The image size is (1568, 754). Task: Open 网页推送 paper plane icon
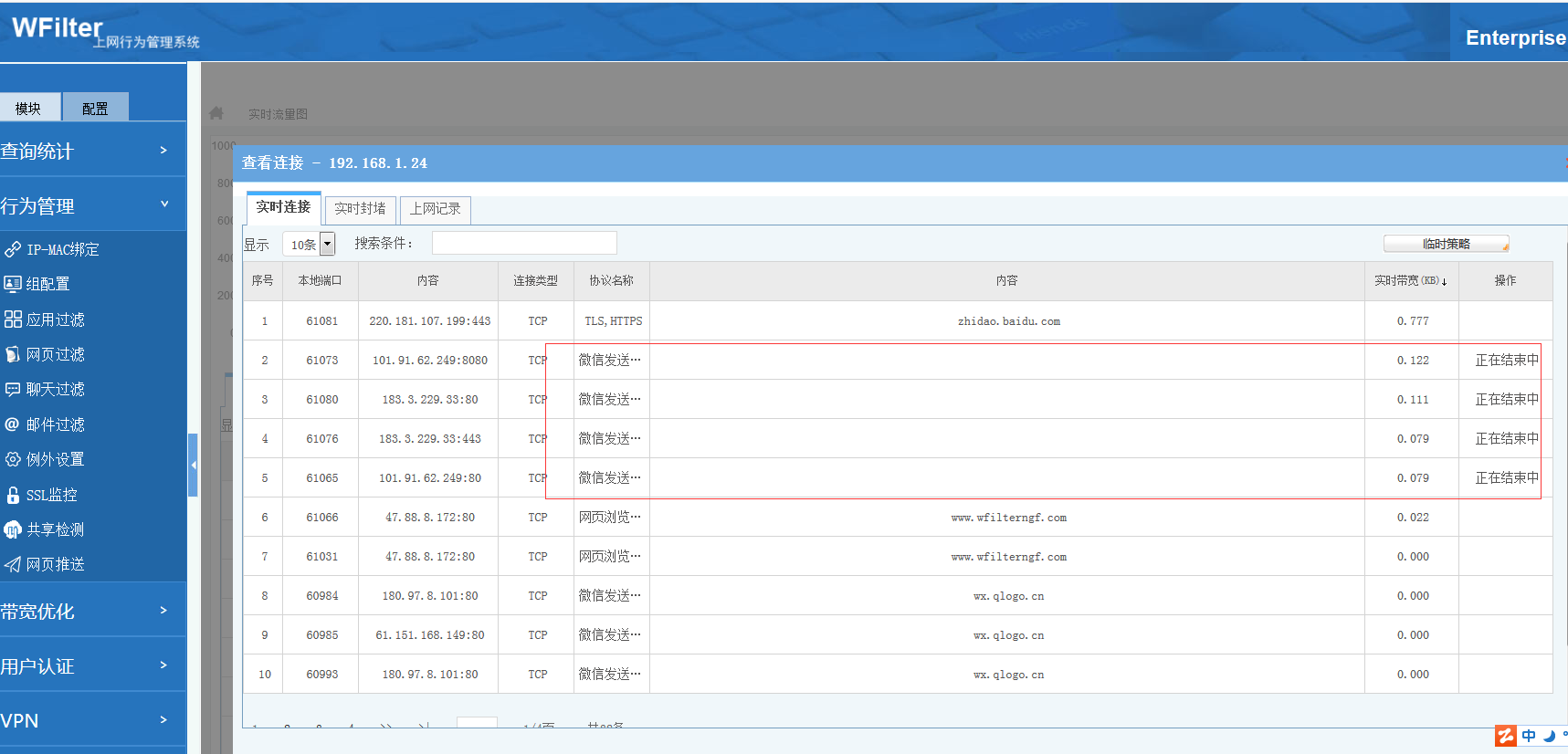tap(13, 564)
